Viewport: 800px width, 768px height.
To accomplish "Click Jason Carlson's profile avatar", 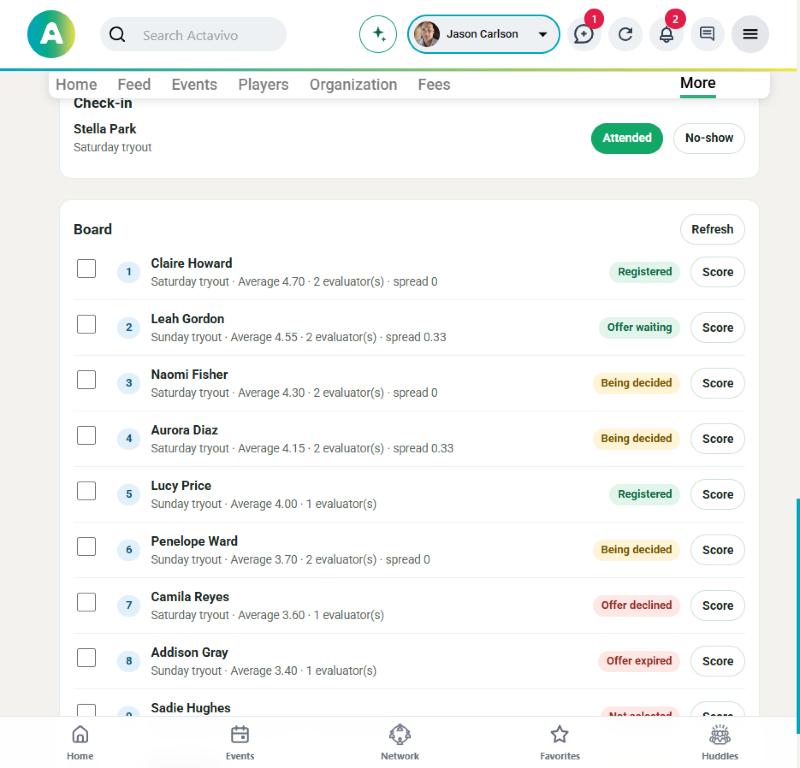I will coord(427,34).
